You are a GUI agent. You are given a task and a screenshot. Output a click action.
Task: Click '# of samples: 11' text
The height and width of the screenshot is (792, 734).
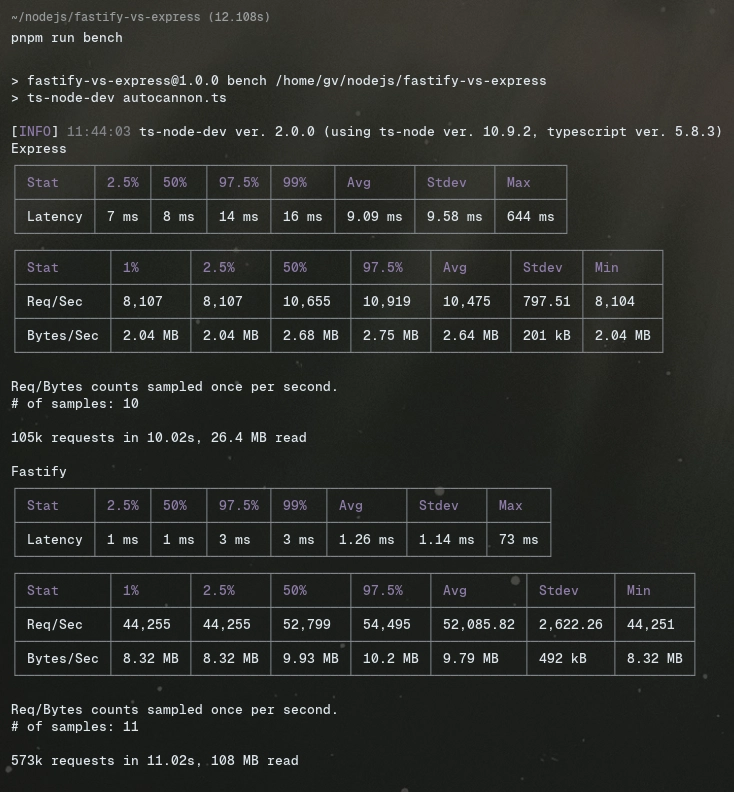(x=75, y=727)
